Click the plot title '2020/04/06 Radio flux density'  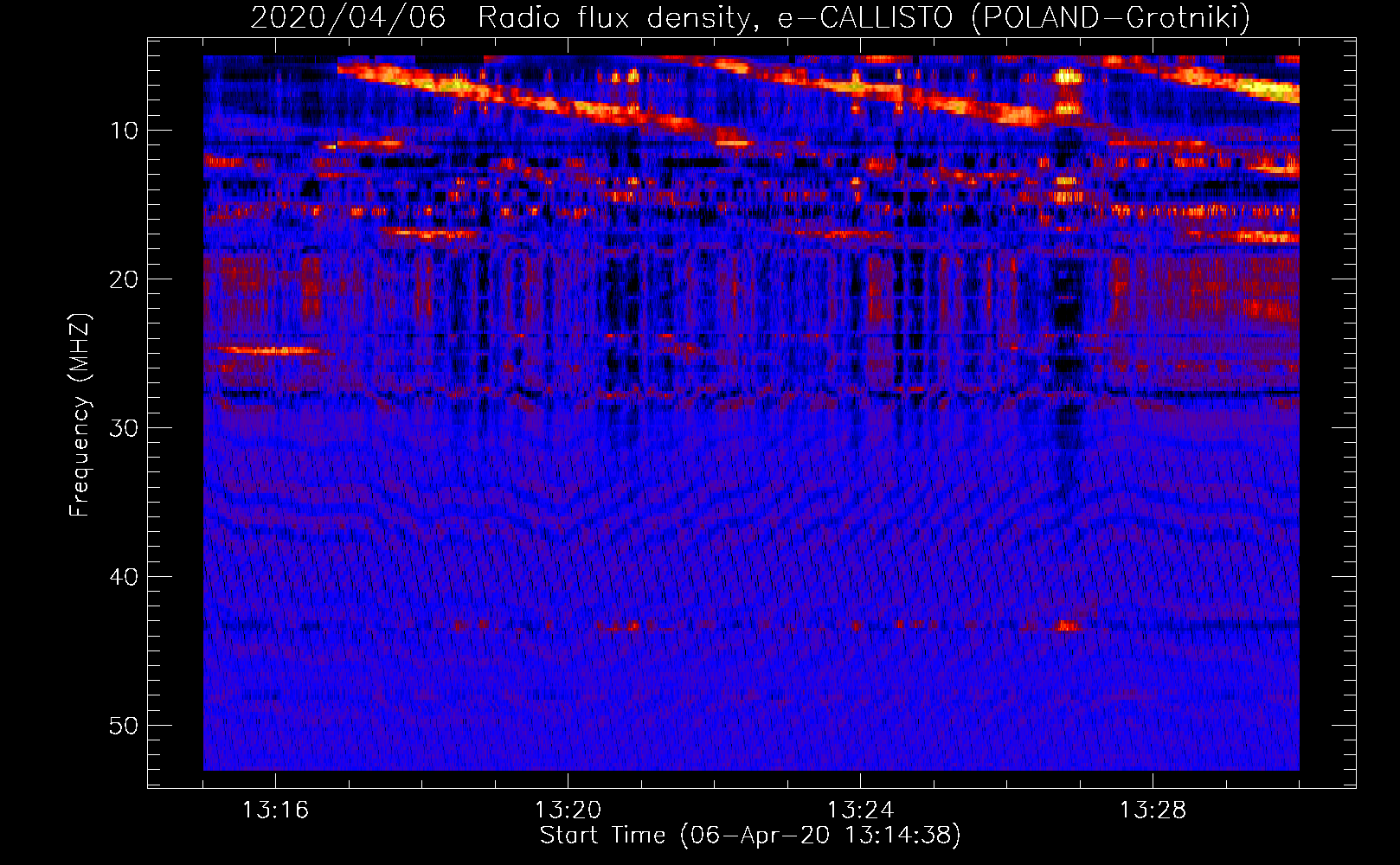tap(750, 17)
